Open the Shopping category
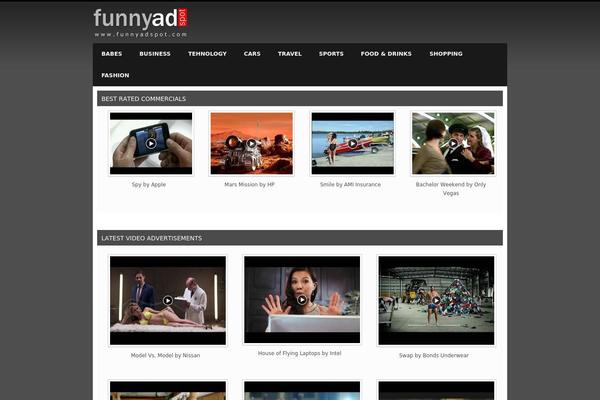Viewport: 600px width, 400px height. coord(446,54)
